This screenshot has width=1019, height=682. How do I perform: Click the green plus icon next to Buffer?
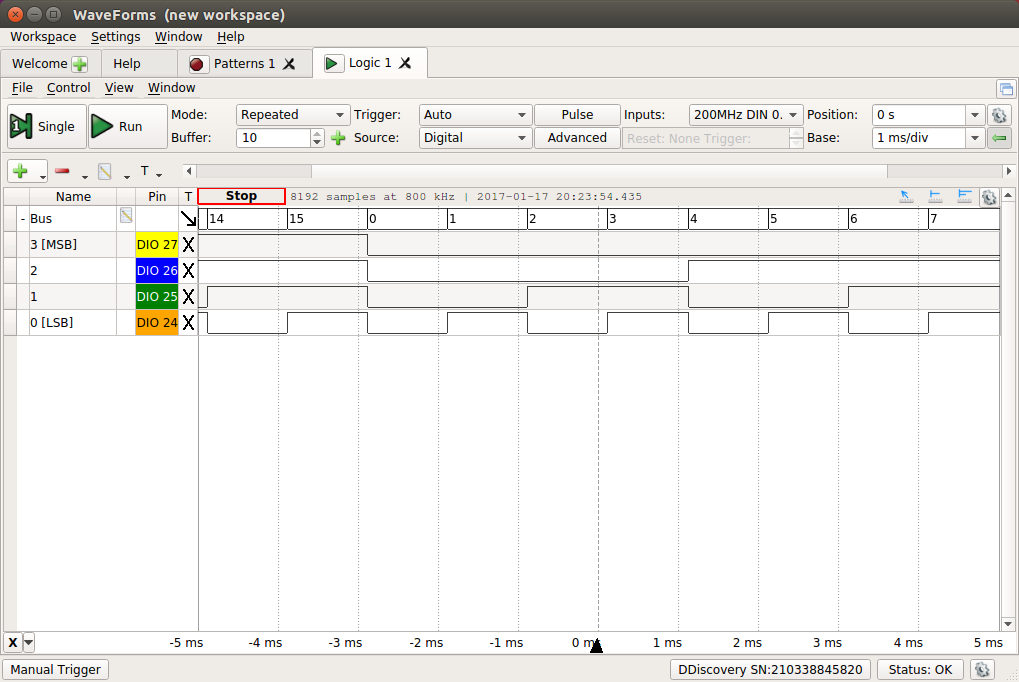338,138
